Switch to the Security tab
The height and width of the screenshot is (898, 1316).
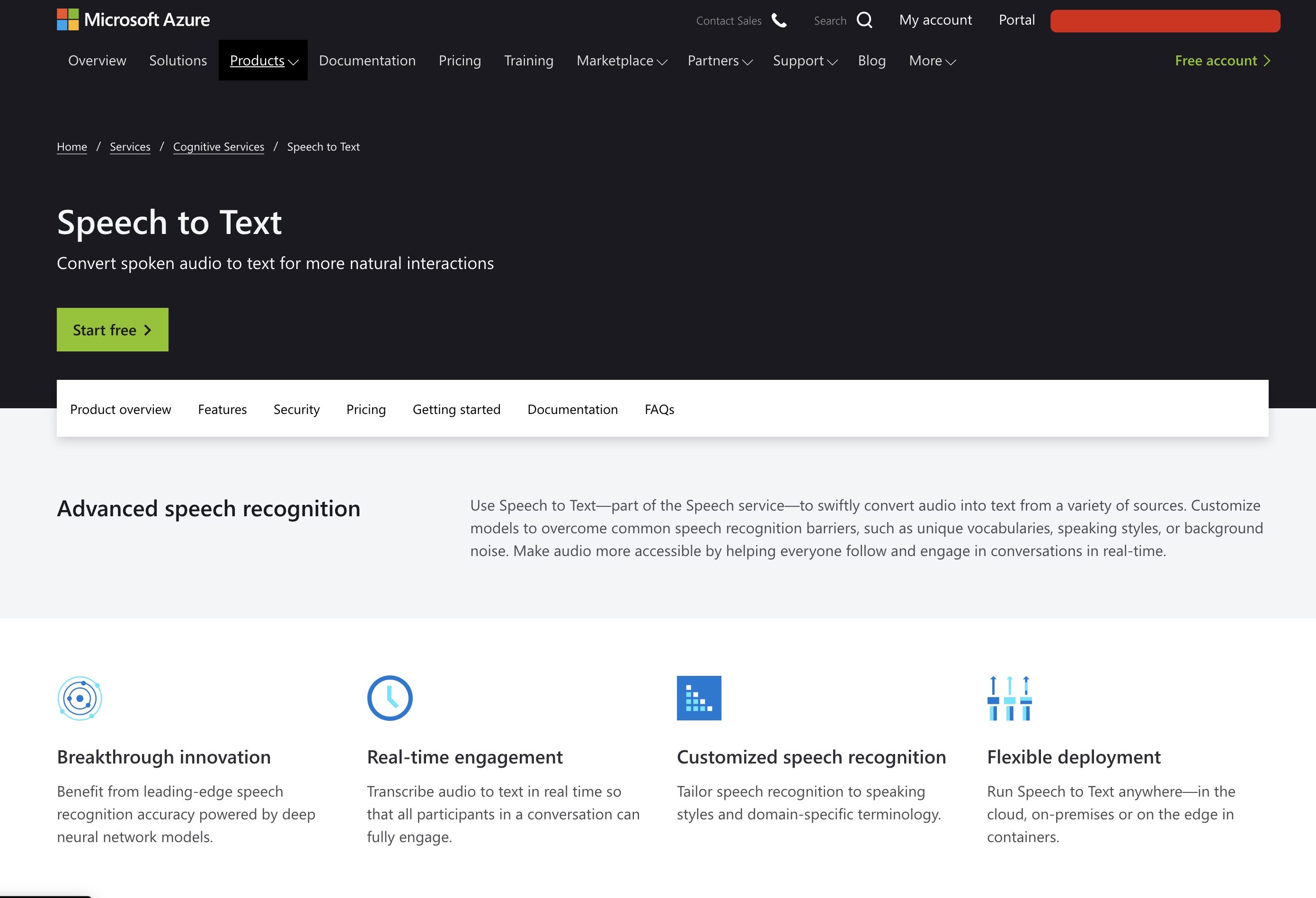pos(296,409)
